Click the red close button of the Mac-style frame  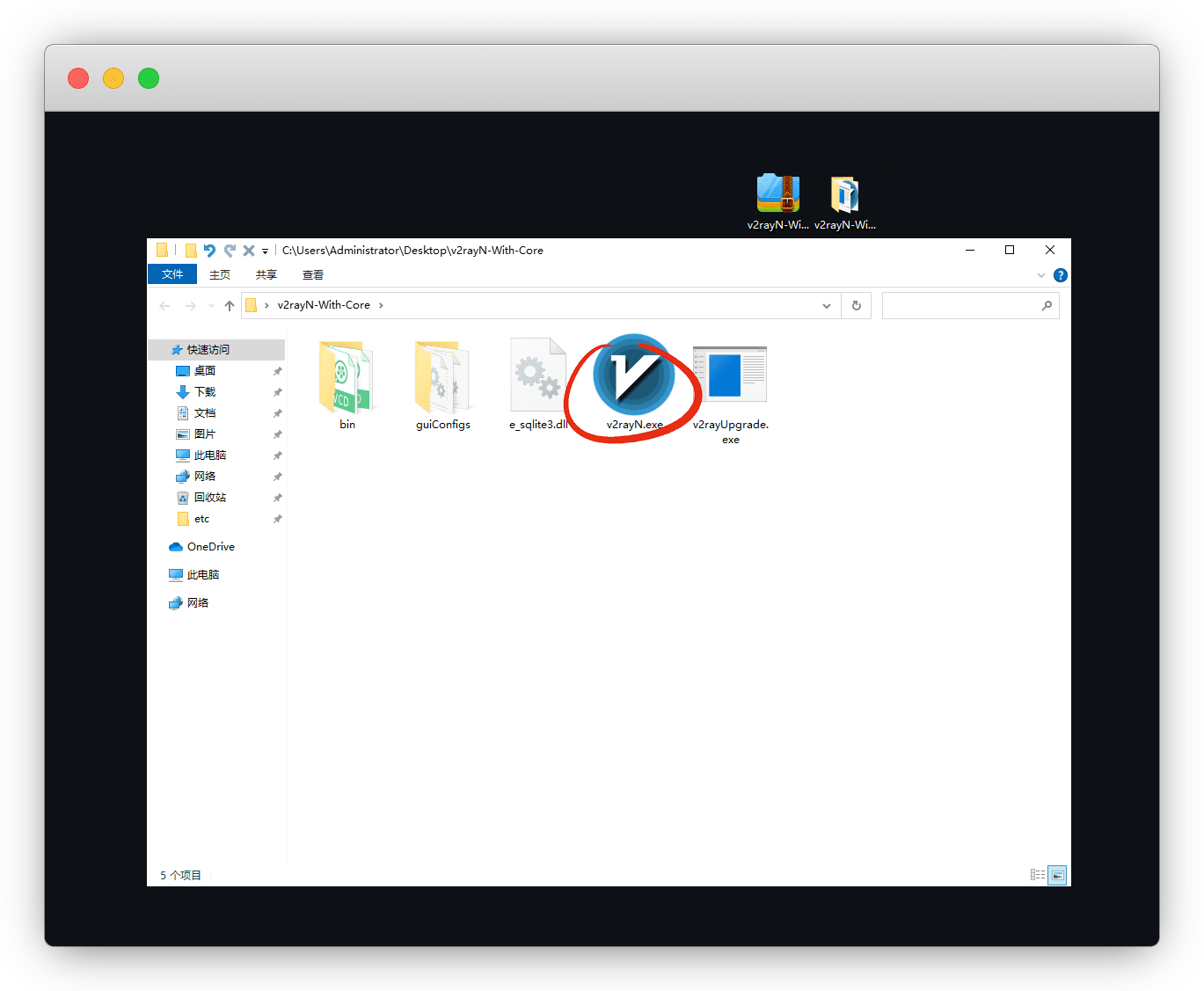point(78,78)
